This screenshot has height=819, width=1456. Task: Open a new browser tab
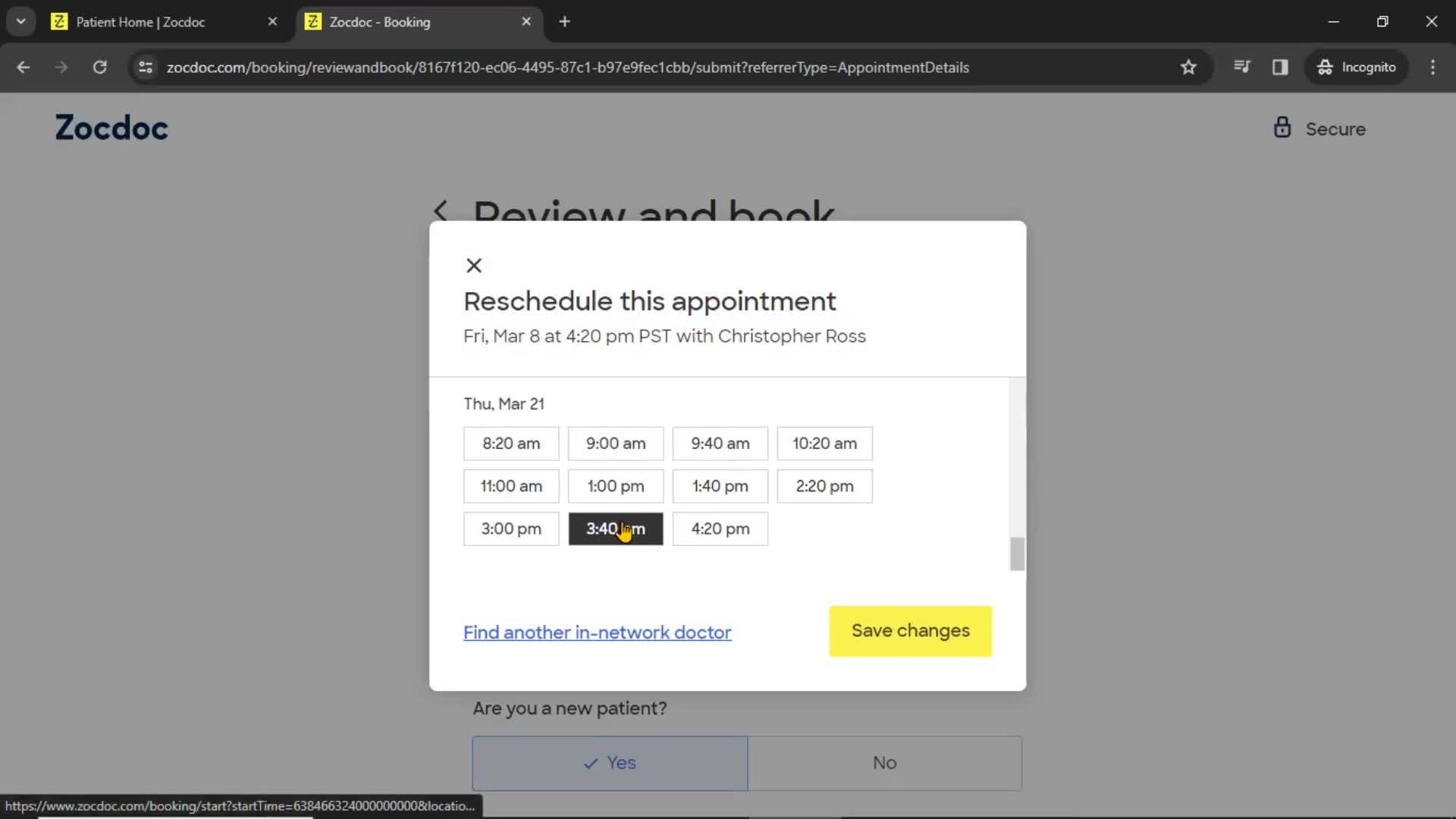[x=564, y=22]
